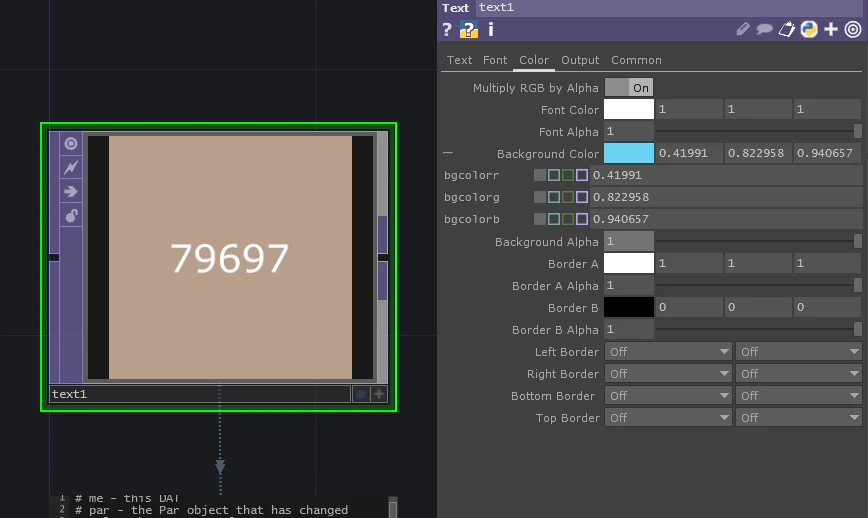
Task: Toggle padlock lock flag on text1 node
Action: tap(71, 215)
